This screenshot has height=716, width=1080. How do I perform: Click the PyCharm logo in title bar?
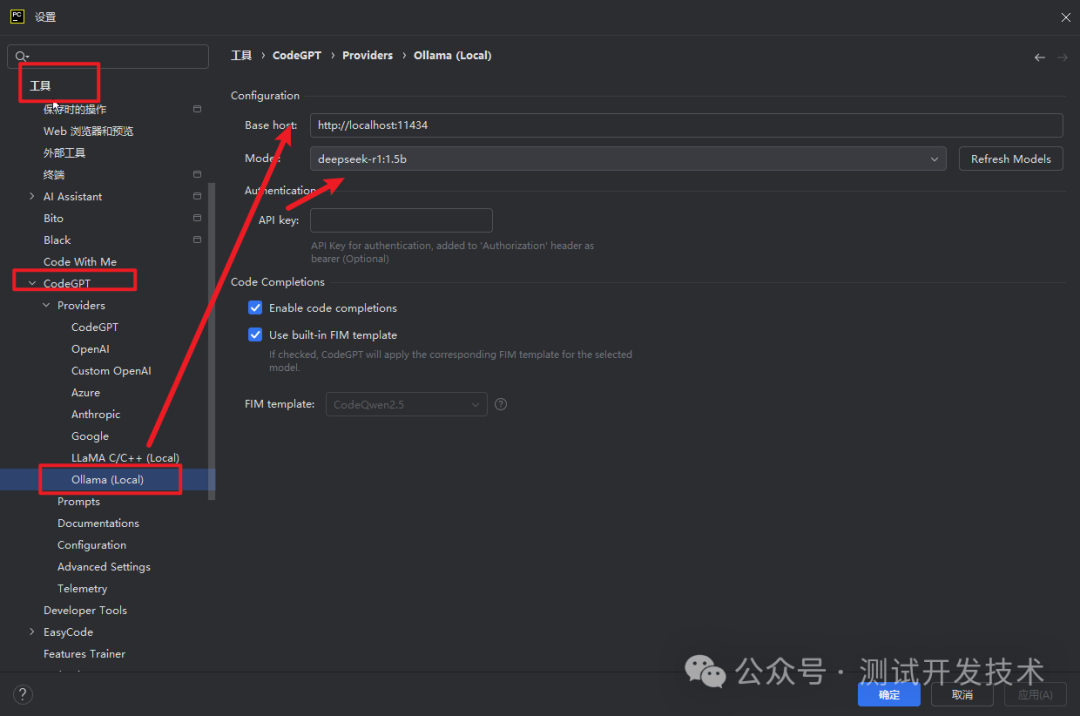(17, 17)
